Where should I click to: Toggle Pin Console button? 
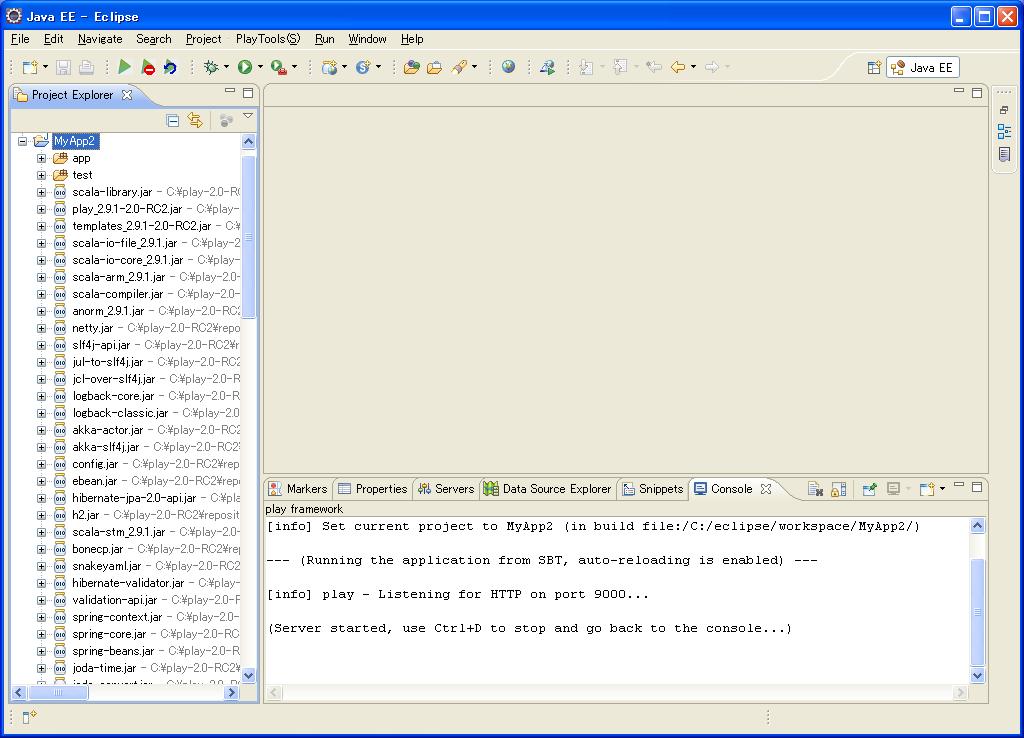point(869,489)
